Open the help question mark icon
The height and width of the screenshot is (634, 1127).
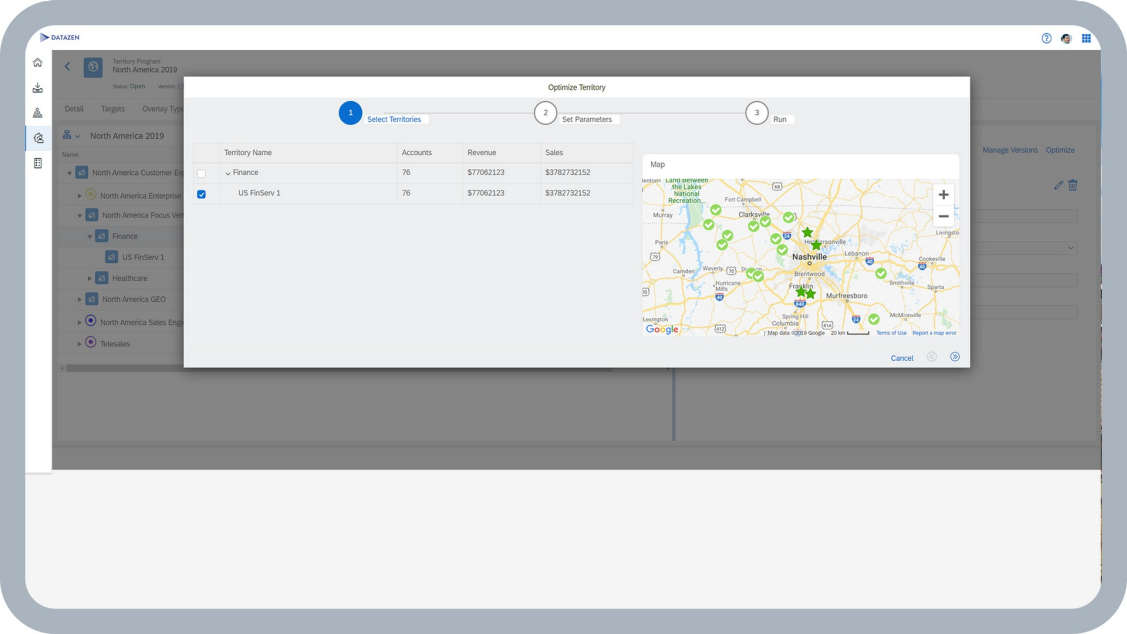[1046, 38]
